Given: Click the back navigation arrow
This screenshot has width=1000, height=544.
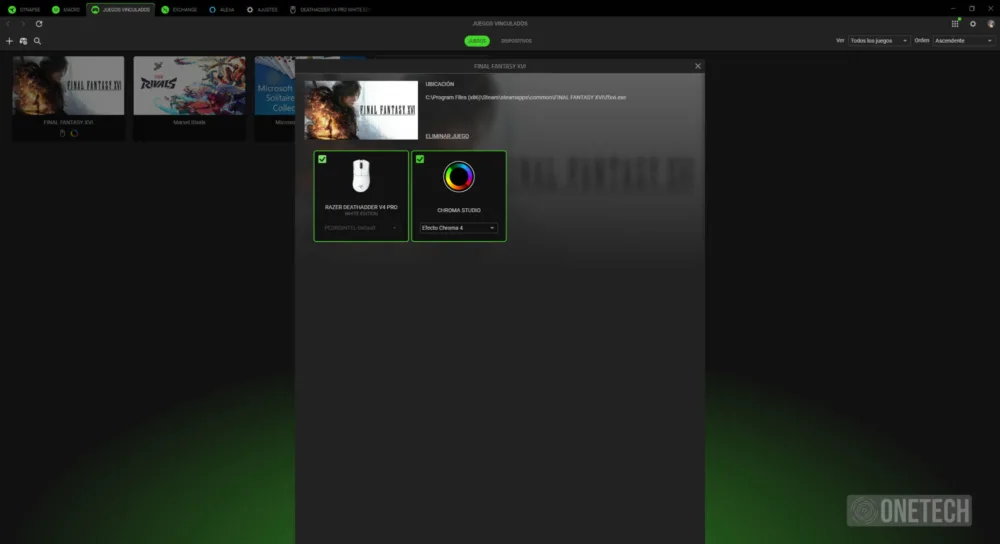Looking at the screenshot, I should click(x=8, y=24).
